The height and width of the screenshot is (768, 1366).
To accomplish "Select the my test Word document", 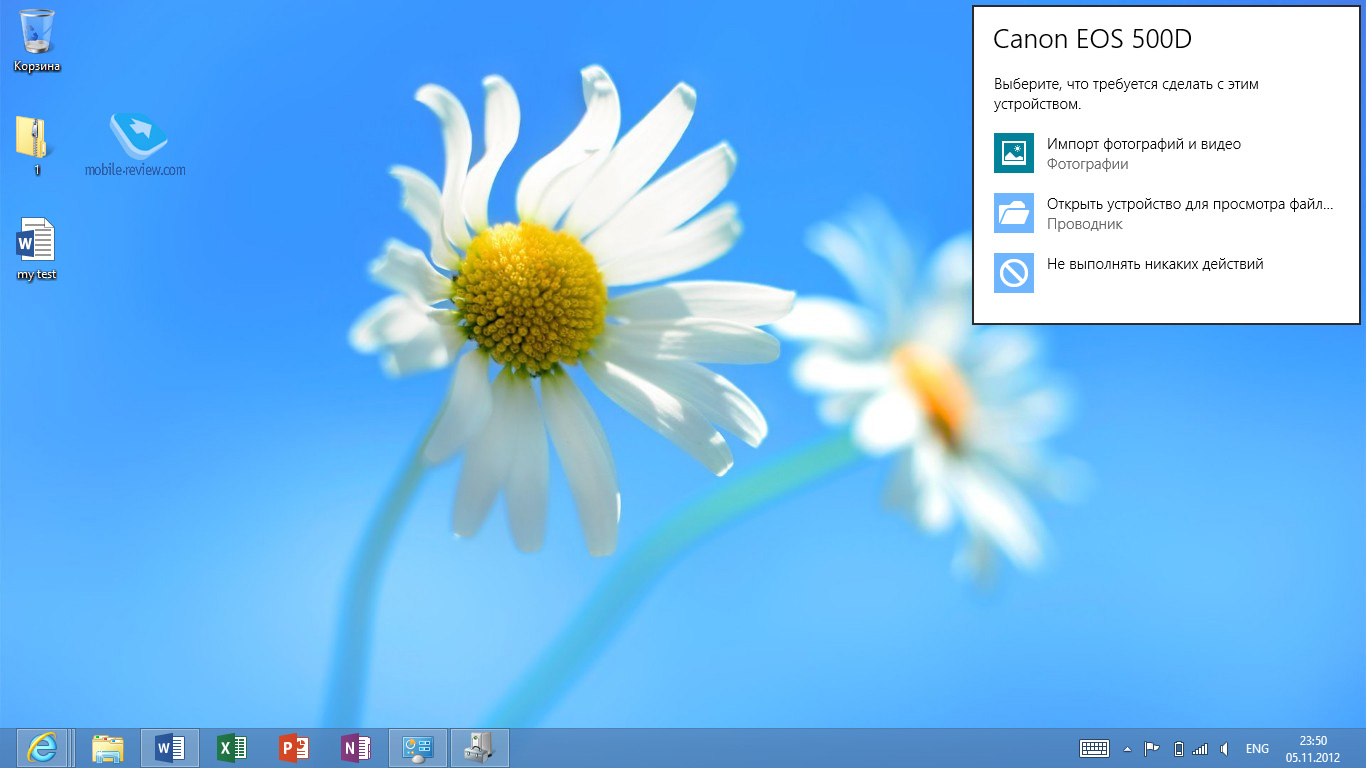I will (37, 249).
